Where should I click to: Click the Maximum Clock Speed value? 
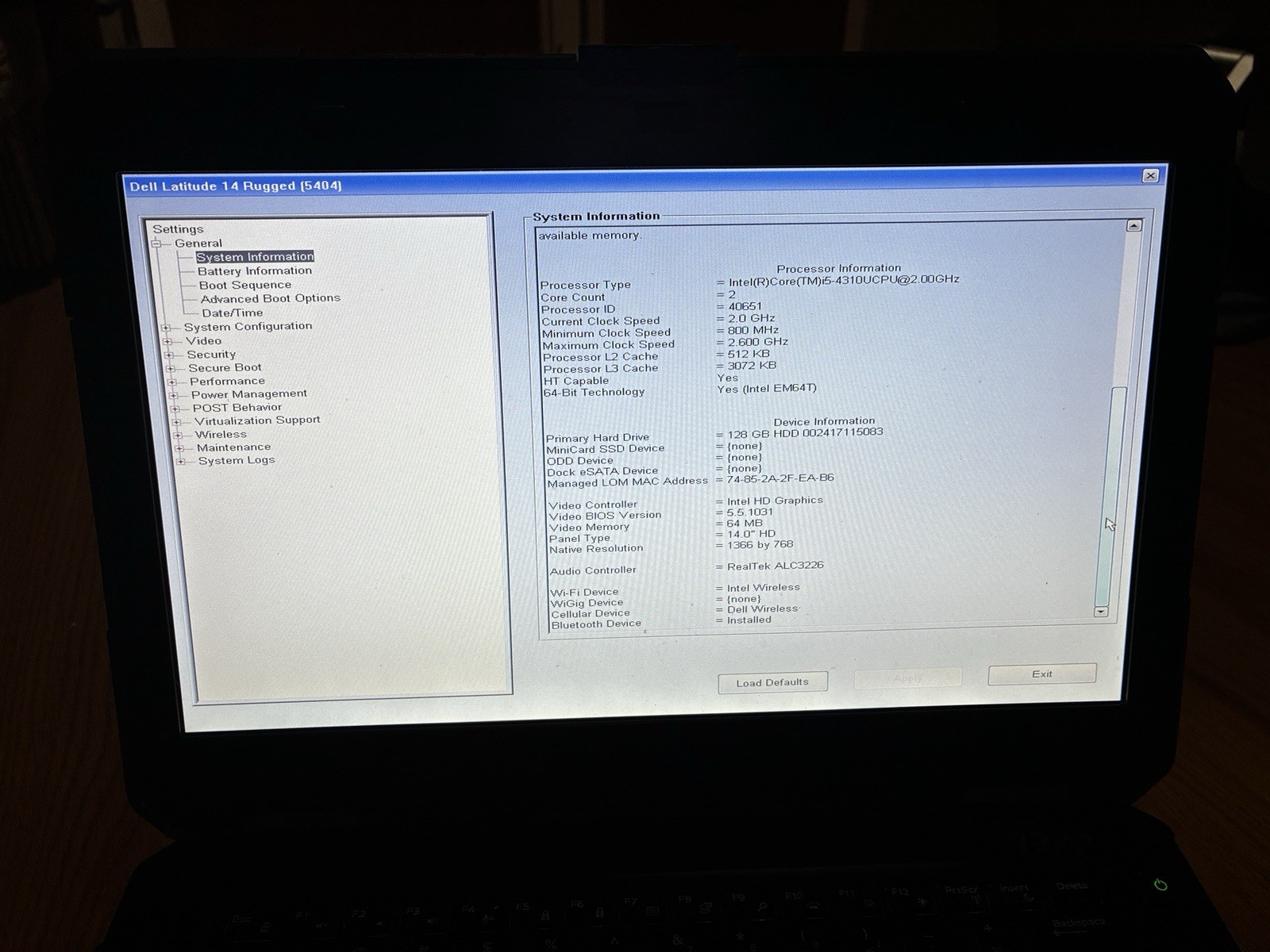[x=758, y=342]
